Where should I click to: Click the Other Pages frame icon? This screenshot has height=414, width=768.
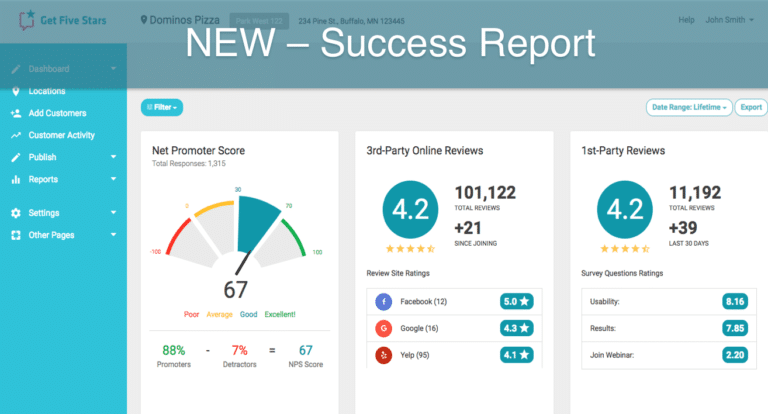(16, 235)
